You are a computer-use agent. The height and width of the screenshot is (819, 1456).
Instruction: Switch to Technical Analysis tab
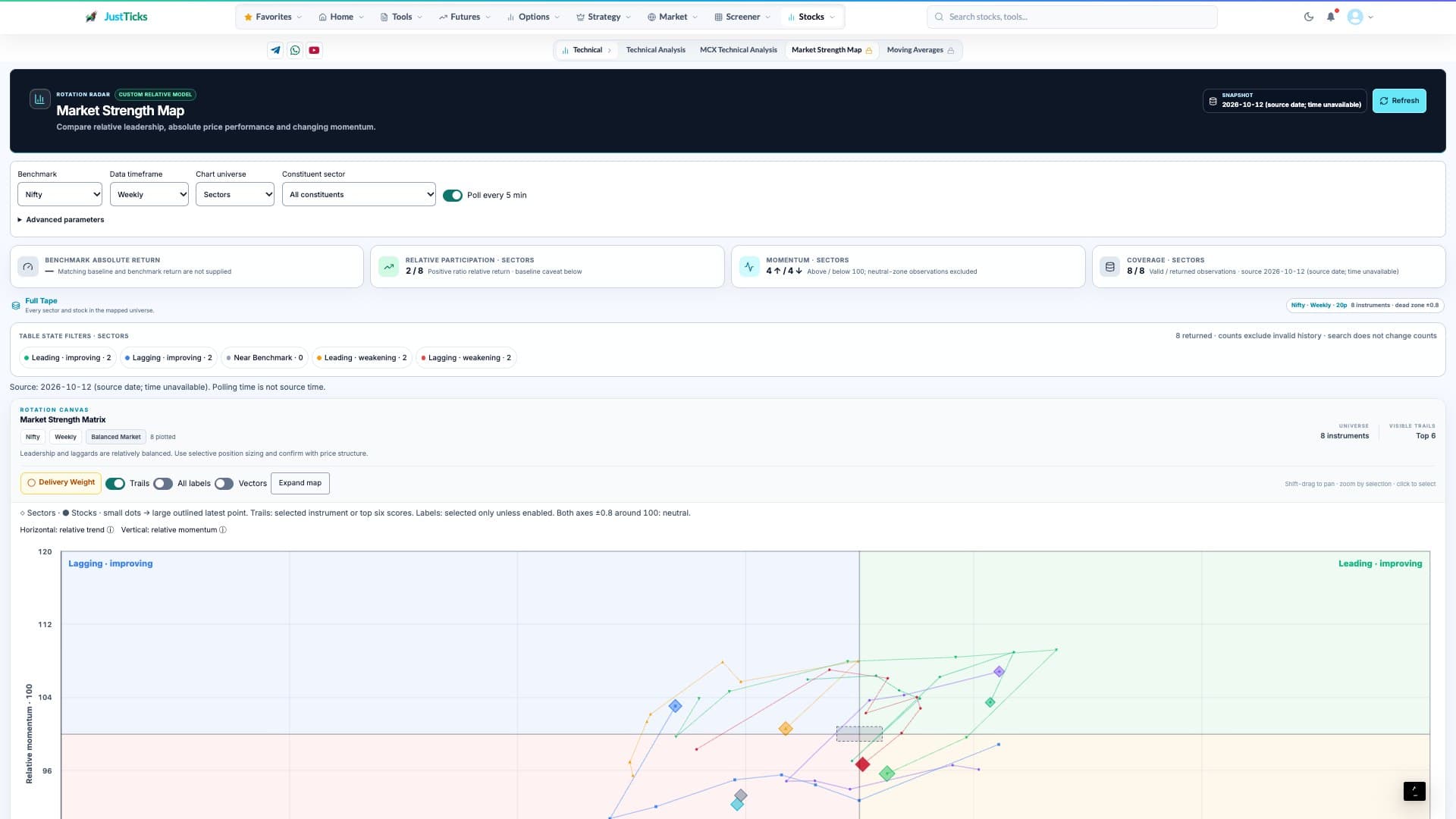pos(655,50)
